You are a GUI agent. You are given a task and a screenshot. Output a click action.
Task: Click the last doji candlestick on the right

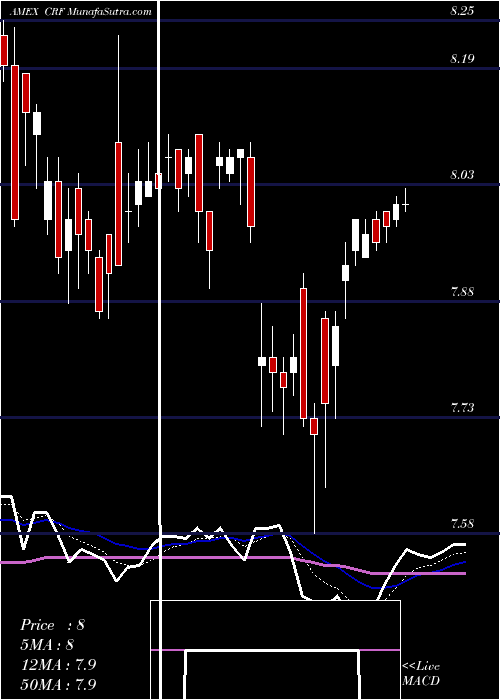(x=406, y=204)
